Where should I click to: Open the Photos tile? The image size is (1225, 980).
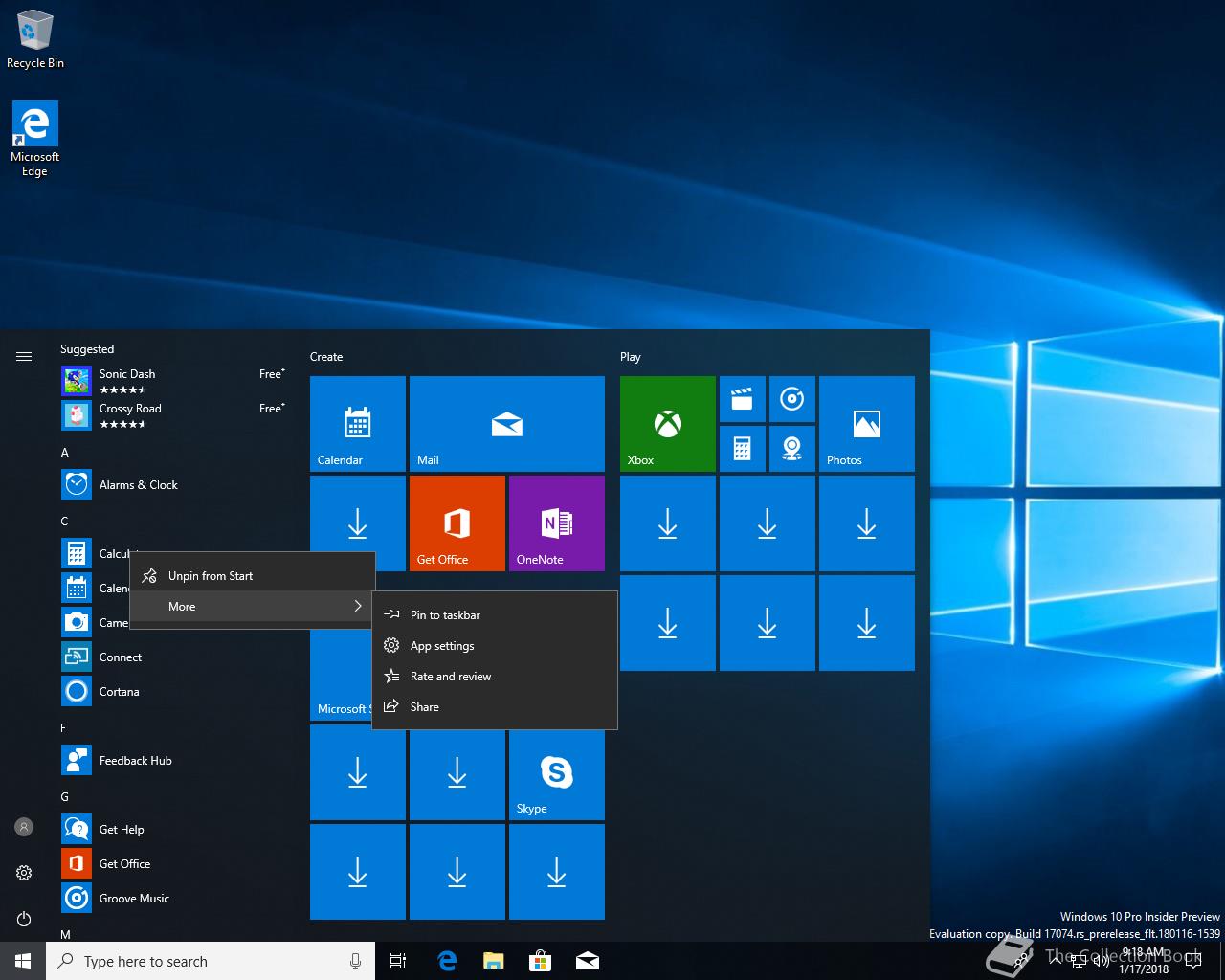866,423
